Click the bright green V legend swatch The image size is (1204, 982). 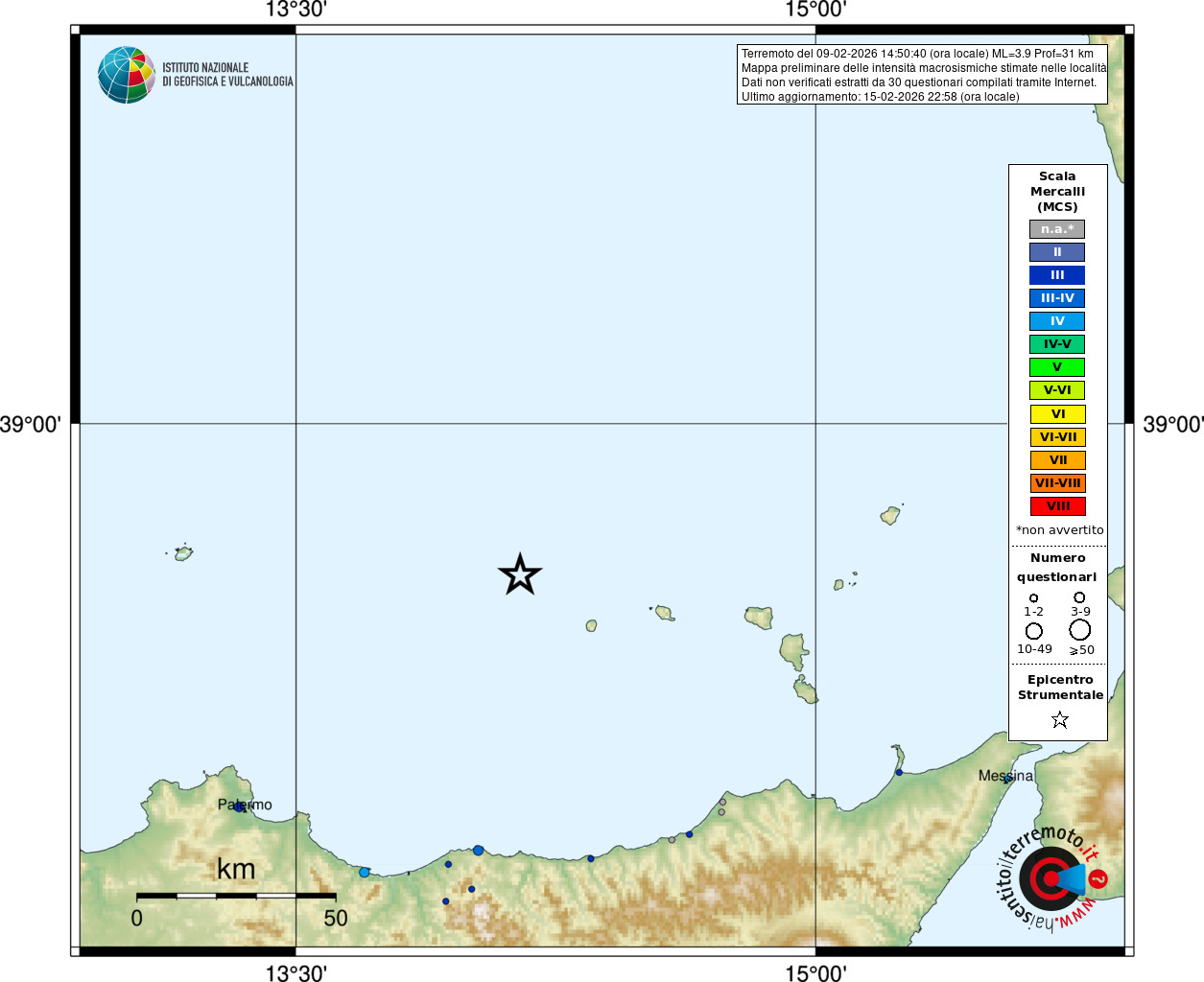[1057, 367]
